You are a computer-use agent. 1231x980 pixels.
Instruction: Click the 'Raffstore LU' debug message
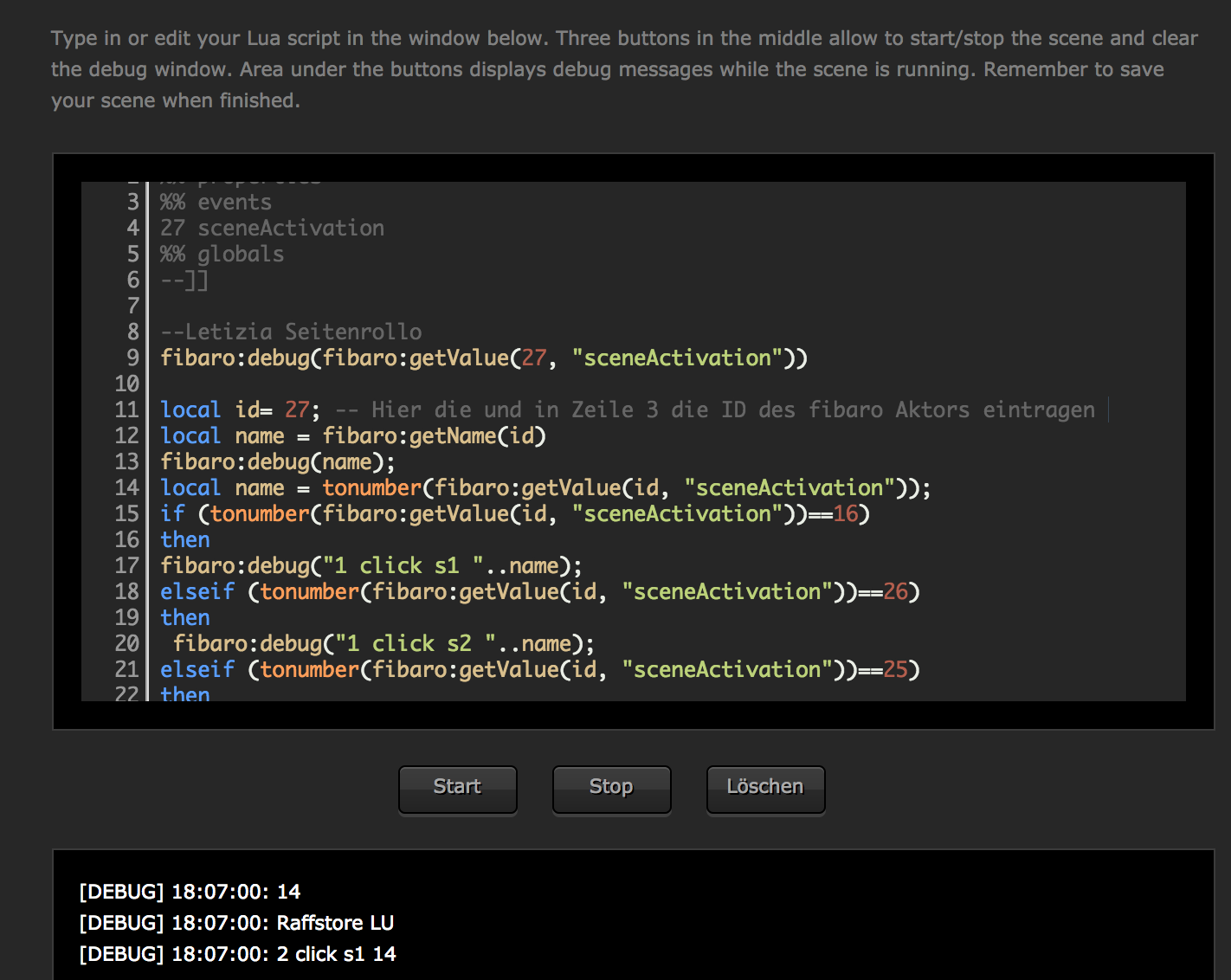(335, 923)
